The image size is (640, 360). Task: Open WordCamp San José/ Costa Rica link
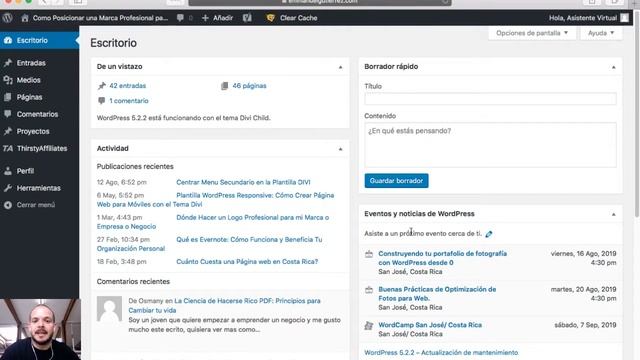click(430, 325)
